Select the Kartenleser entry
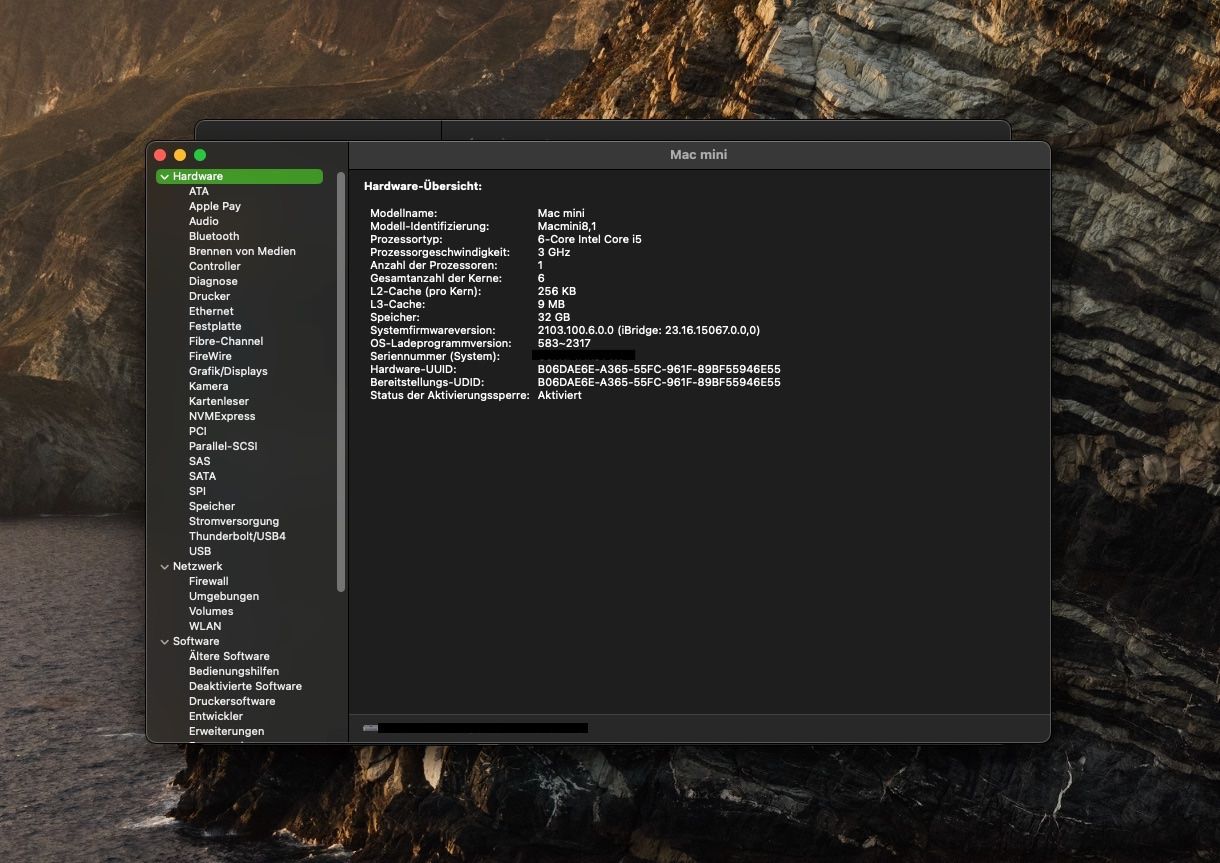 pos(219,401)
